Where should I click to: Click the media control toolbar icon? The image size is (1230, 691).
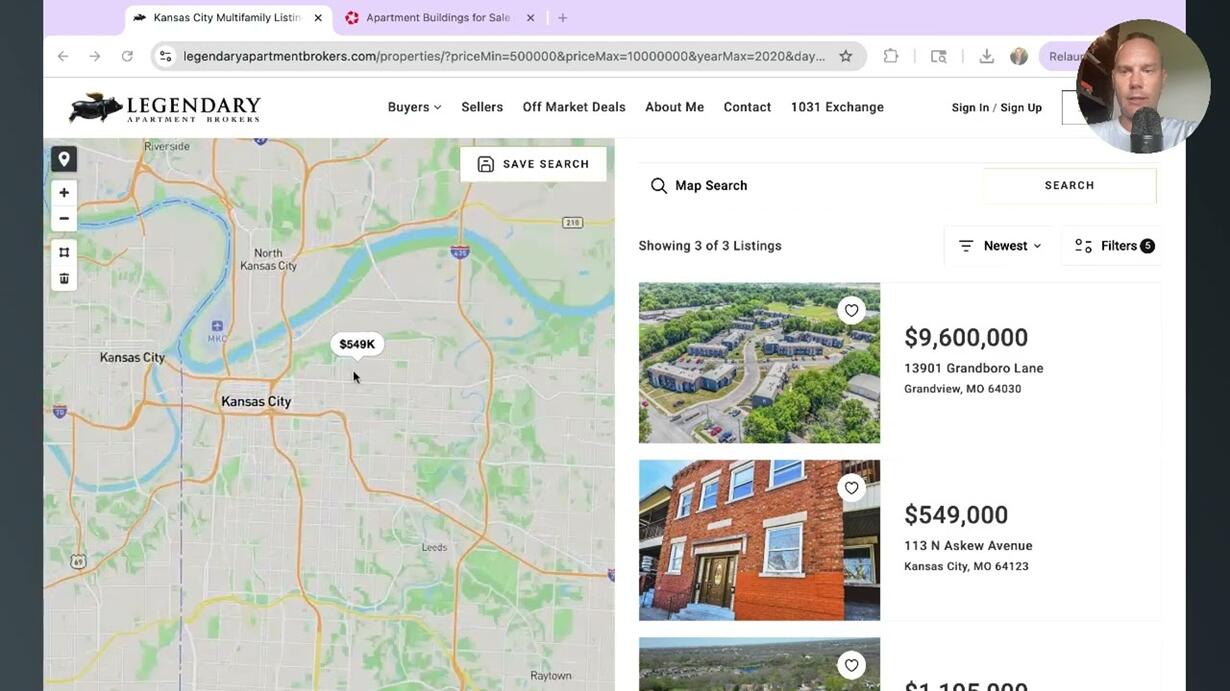938,57
